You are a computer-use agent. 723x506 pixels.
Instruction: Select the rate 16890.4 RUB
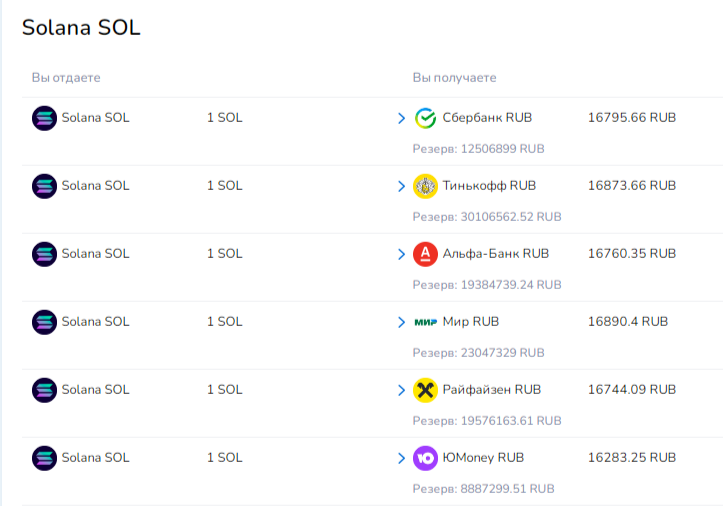click(628, 321)
